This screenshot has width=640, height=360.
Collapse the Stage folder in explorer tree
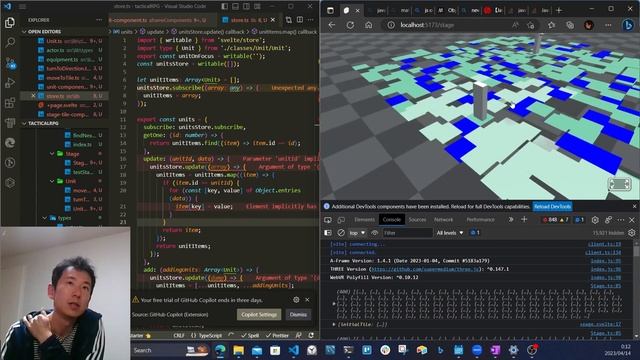pyautogui.click(x=52, y=154)
